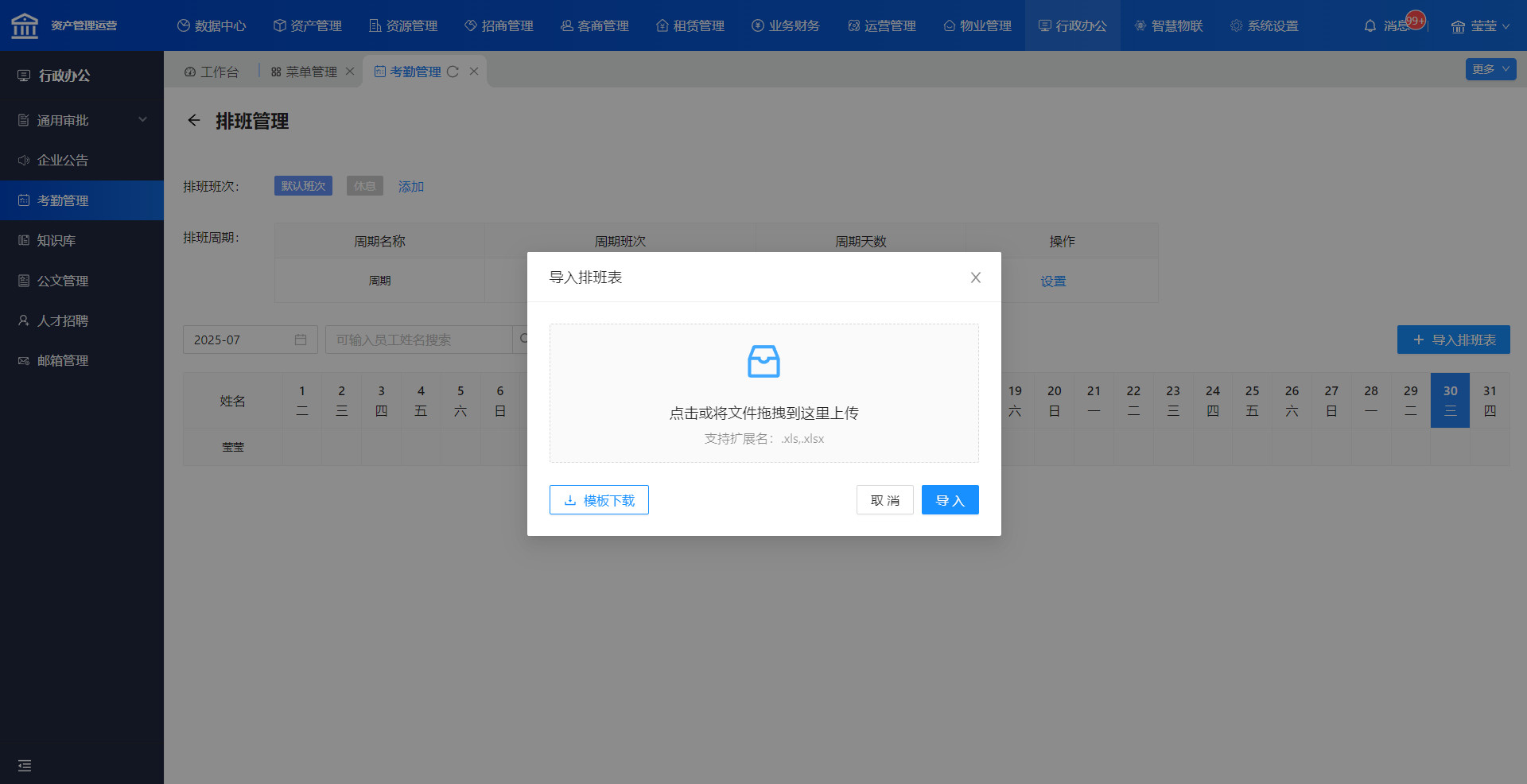Click the file upload drop area
Image resolution: width=1527 pixels, height=784 pixels.
(763, 393)
